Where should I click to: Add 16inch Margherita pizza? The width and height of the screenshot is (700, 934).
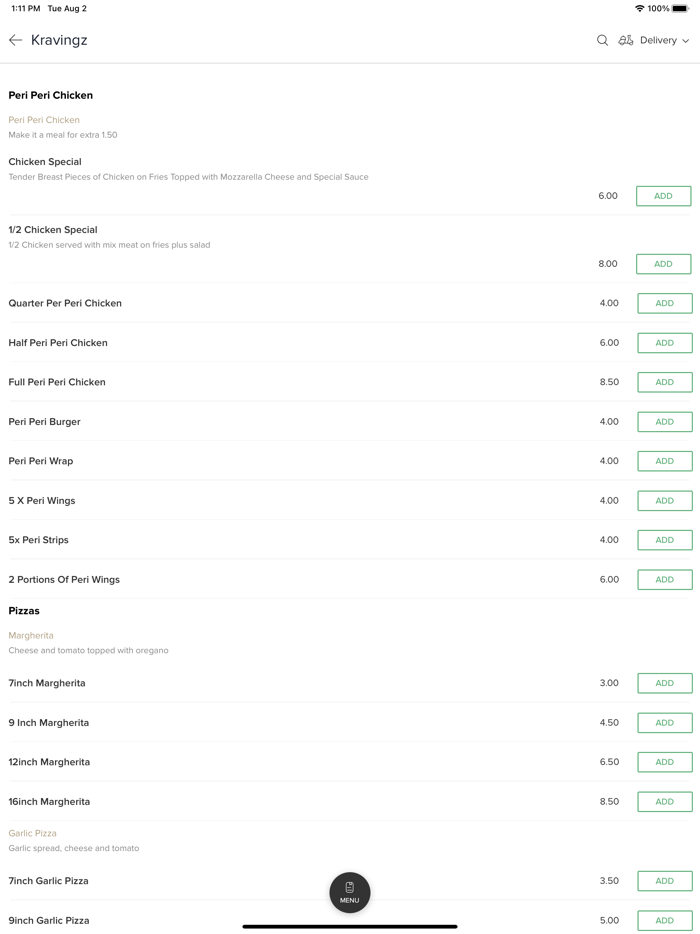coord(664,802)
